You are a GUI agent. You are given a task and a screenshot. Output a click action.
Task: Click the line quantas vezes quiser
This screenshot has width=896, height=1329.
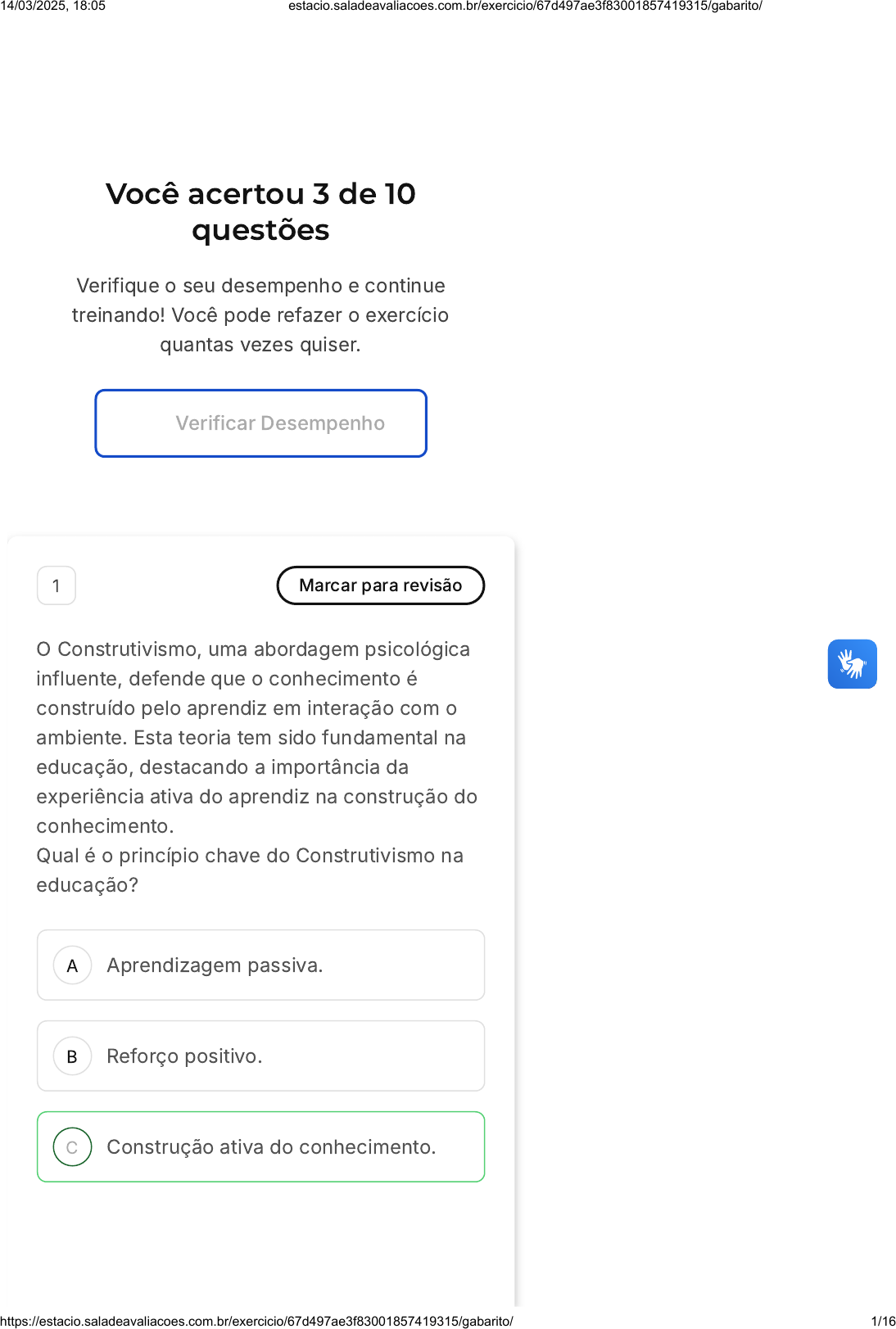point(260,345)
